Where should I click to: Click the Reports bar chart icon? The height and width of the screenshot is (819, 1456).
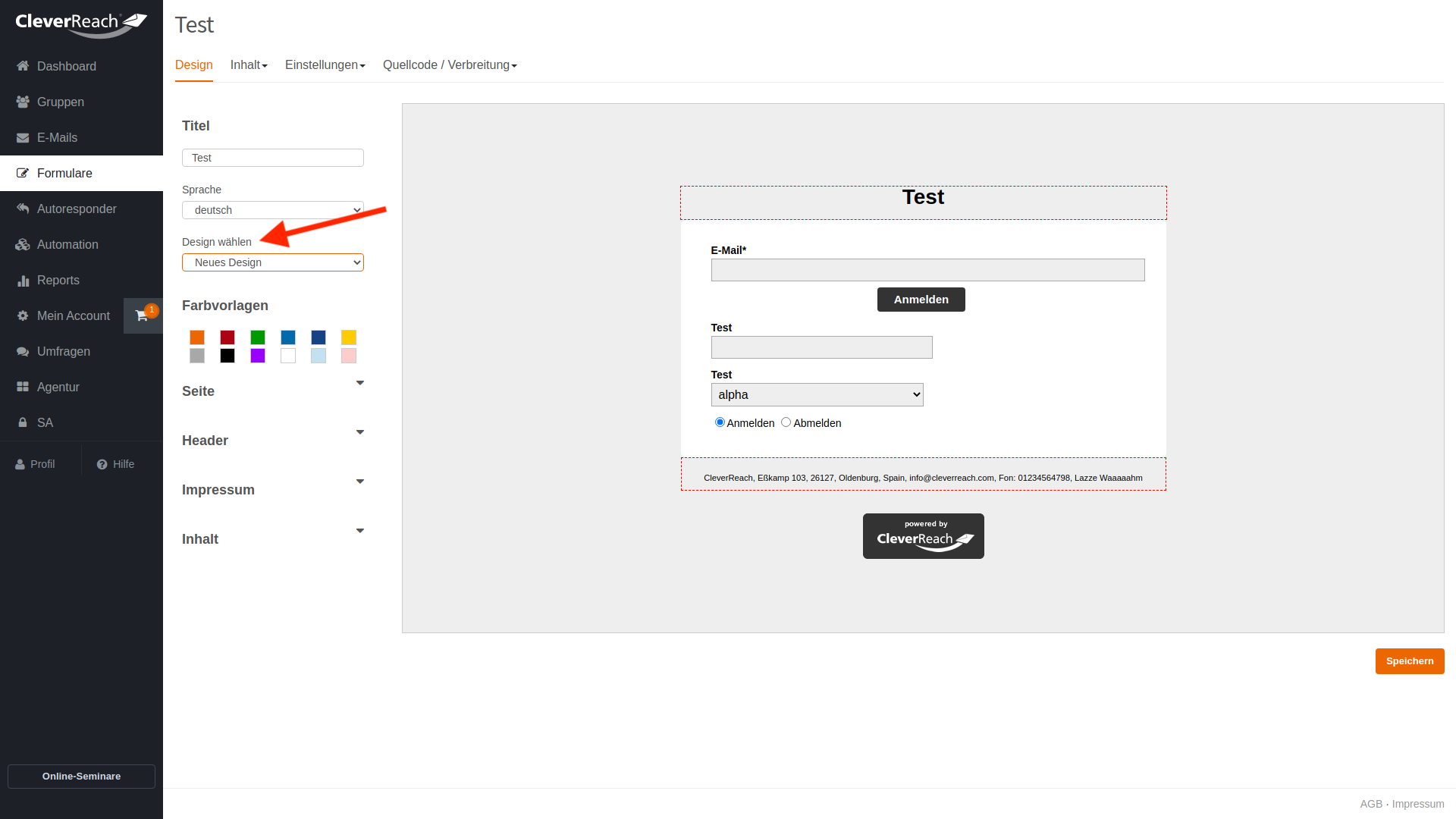(x=23, y=281)
